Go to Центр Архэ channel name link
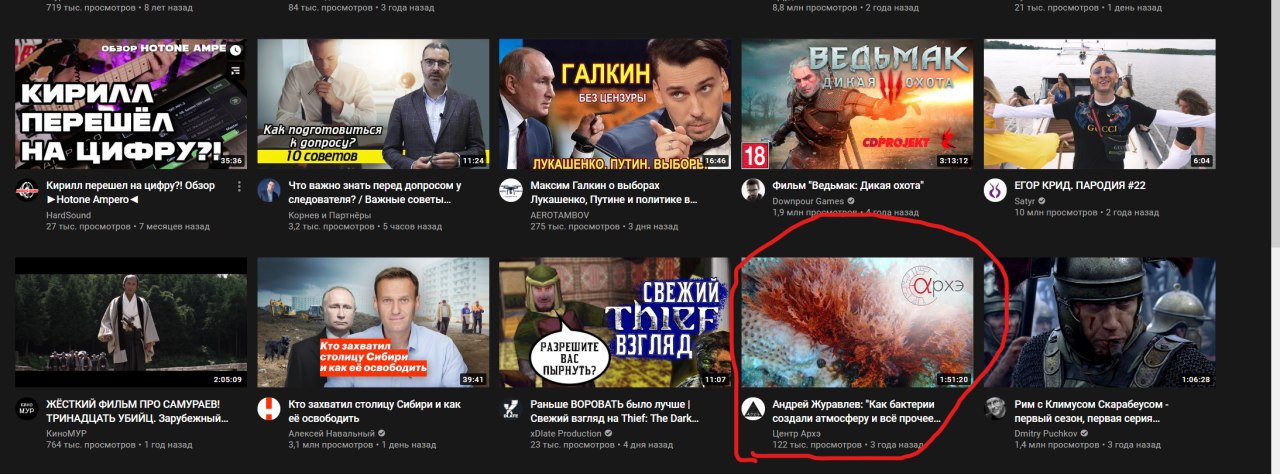The image size is (1280, 474). point(798,432)
